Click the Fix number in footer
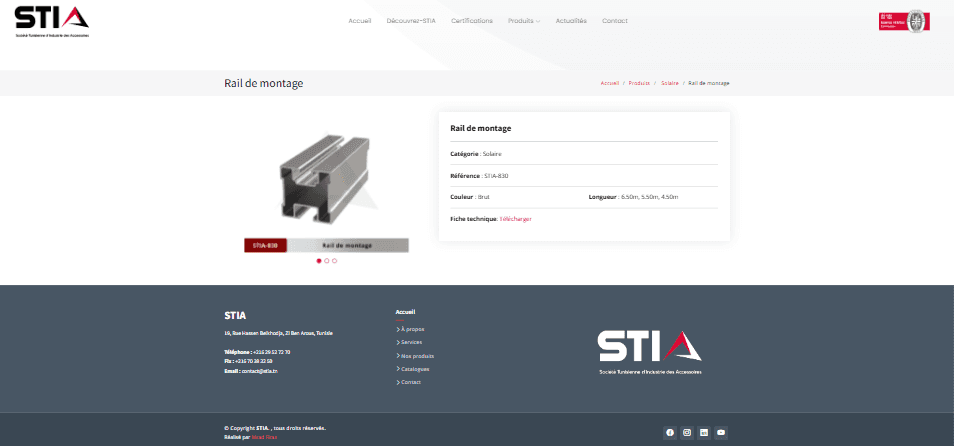954x446 pixels. pos(254,361)
